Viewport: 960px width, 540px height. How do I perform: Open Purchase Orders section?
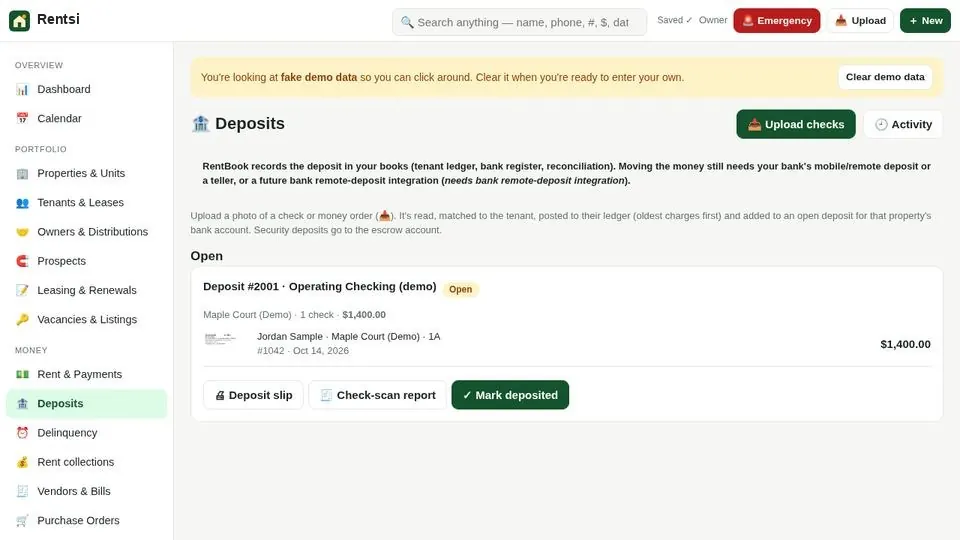[86, 520]
